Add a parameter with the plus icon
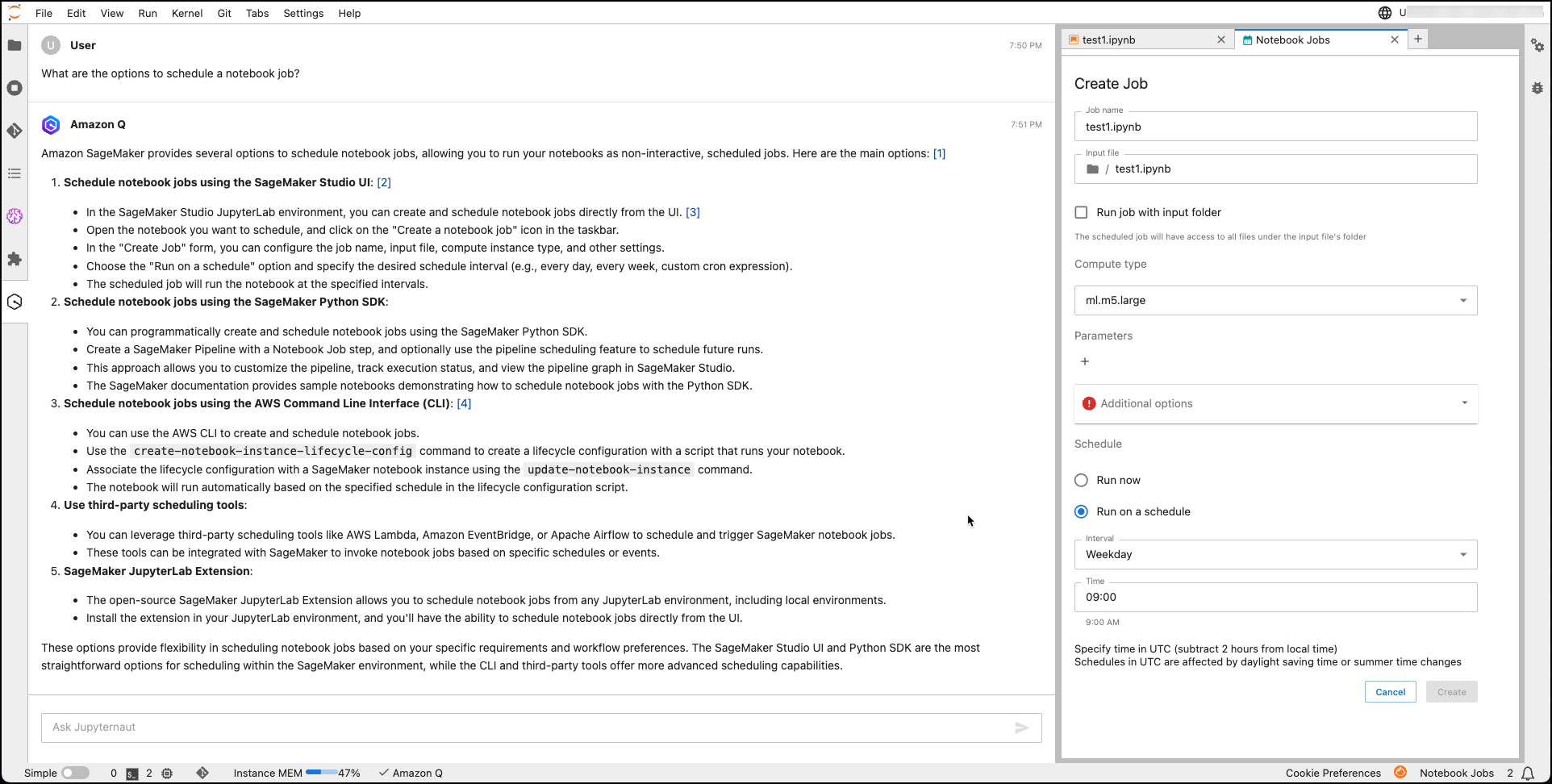 (x=1085, y=361)
